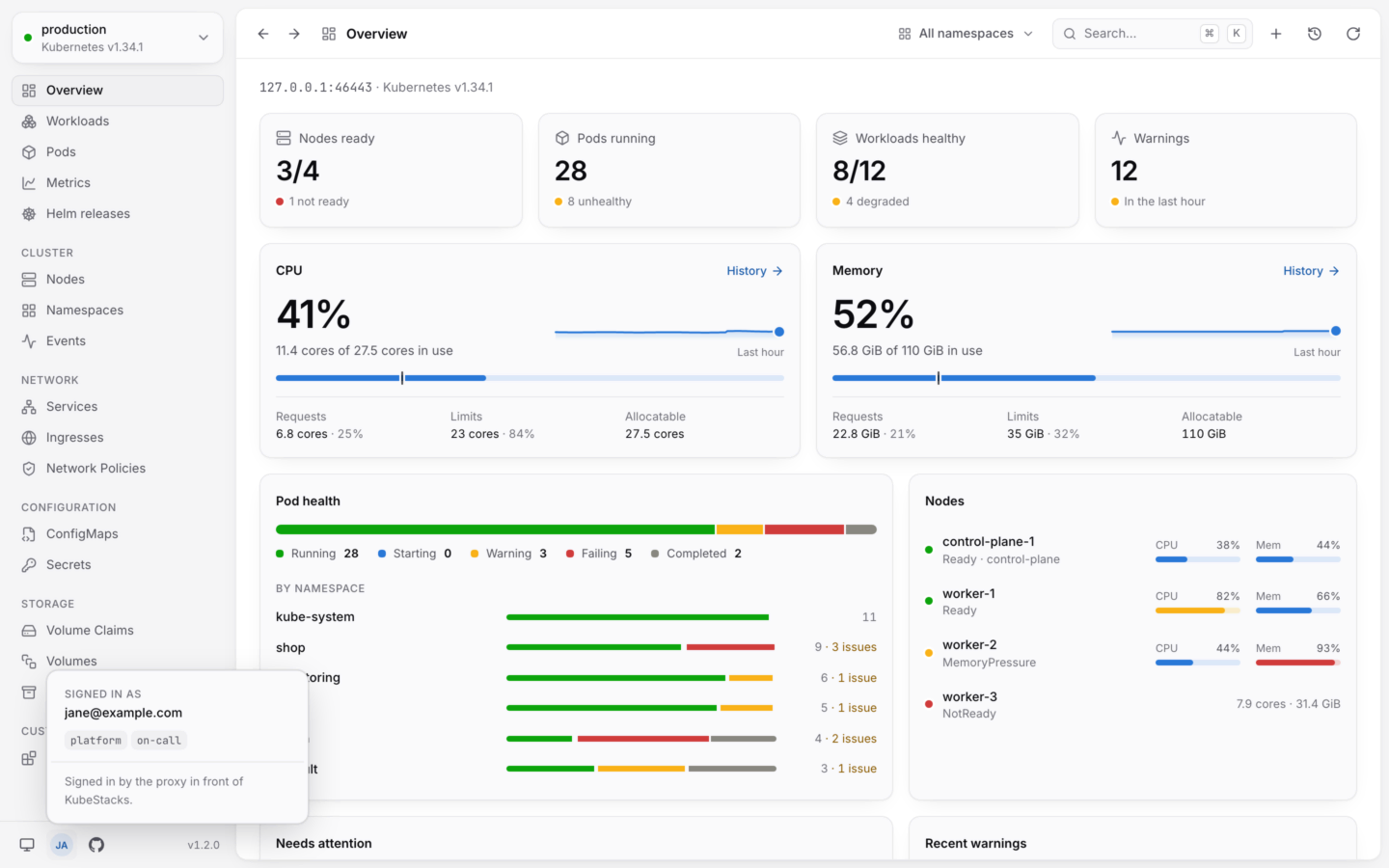Image resolution: width=1389 pixels, height=868 pixels.
Task: Open the history clock icon
Action: tap(1315, 34)
